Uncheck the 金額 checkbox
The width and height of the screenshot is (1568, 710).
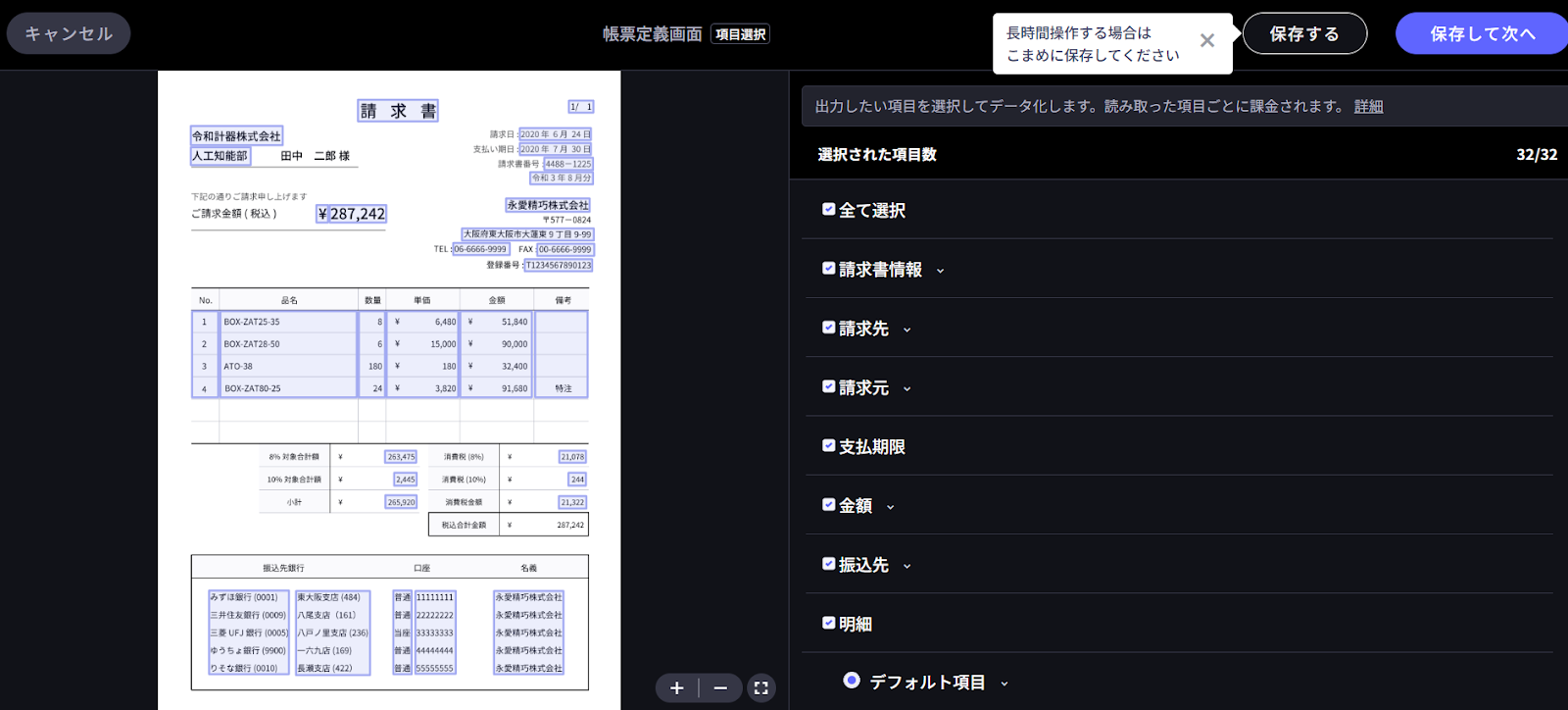click(828, 504)
